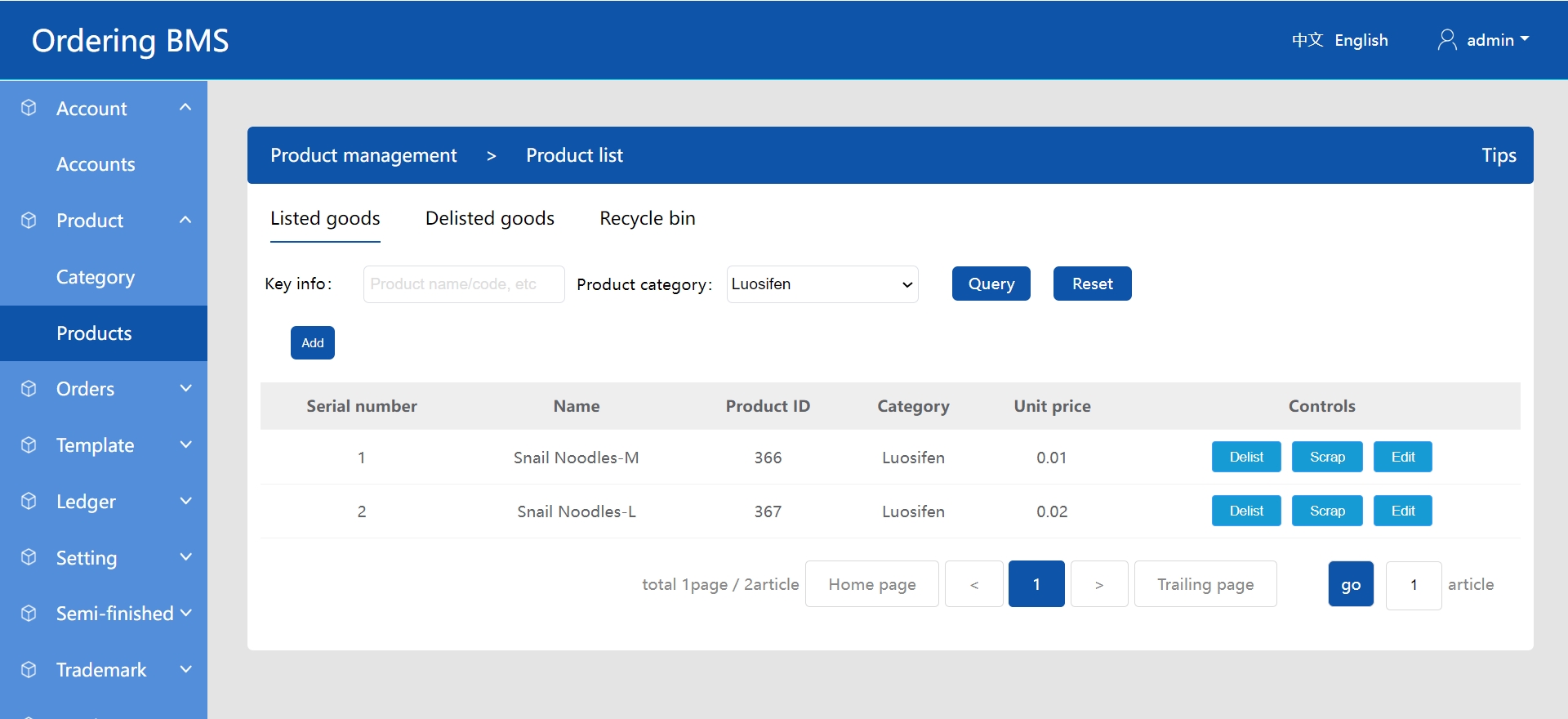Click the Snail Noodles-L name cell
This screenshot has height=719, width=1568.
pyautogui.click(x=577, y=511)
